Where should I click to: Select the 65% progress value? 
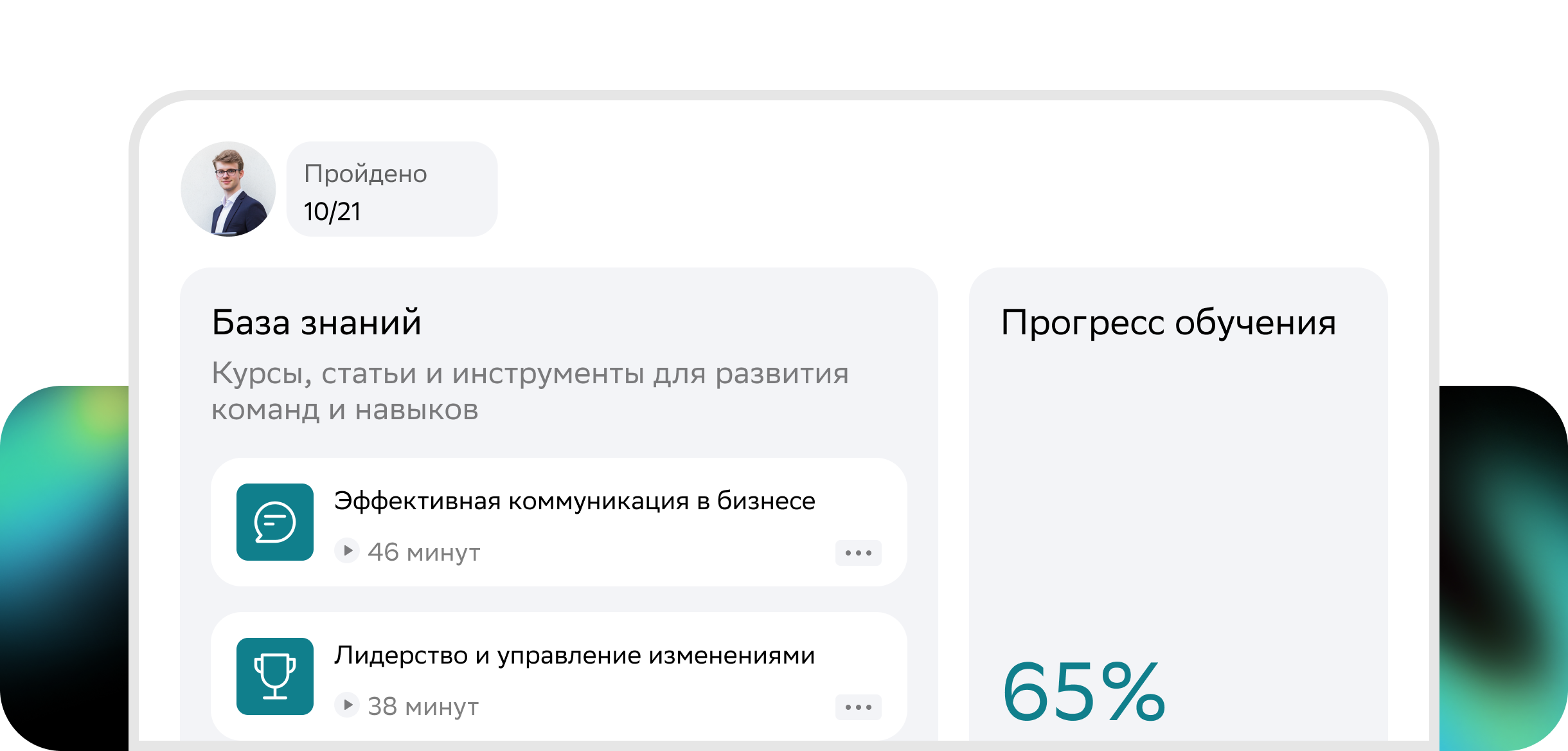(1083, 692)
